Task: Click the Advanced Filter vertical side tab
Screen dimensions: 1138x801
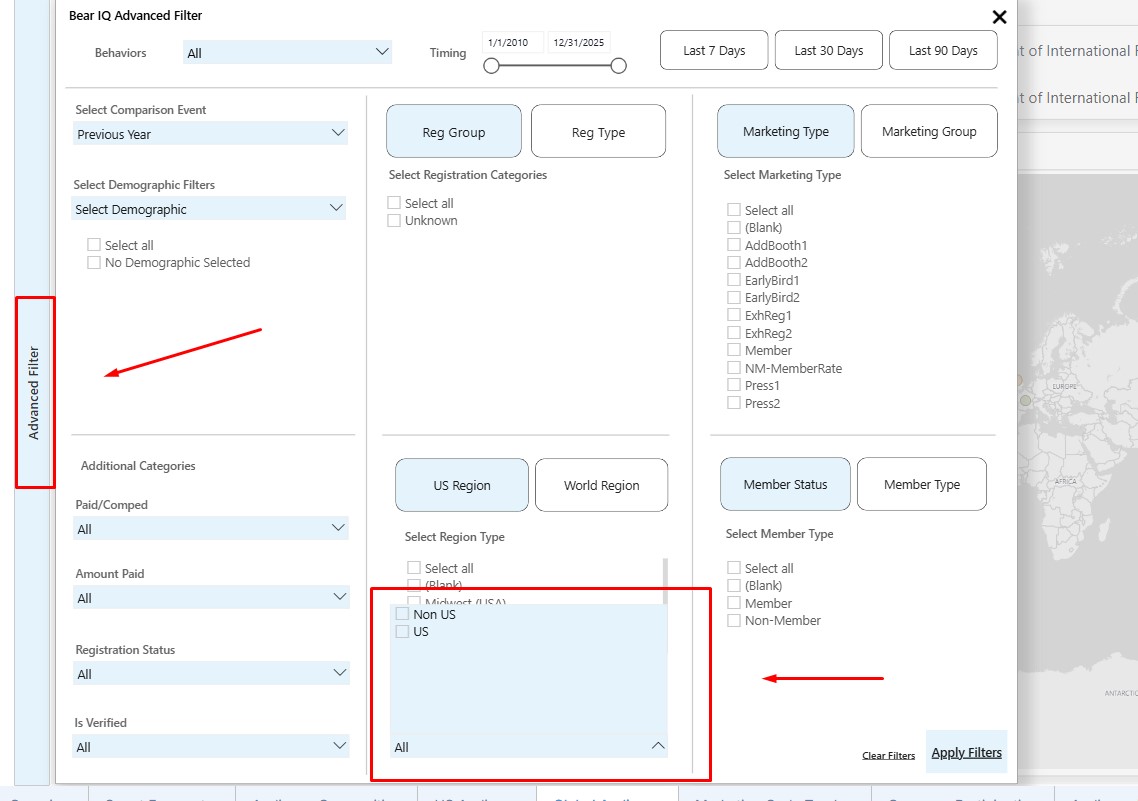Action: click(x=34, y=392)
